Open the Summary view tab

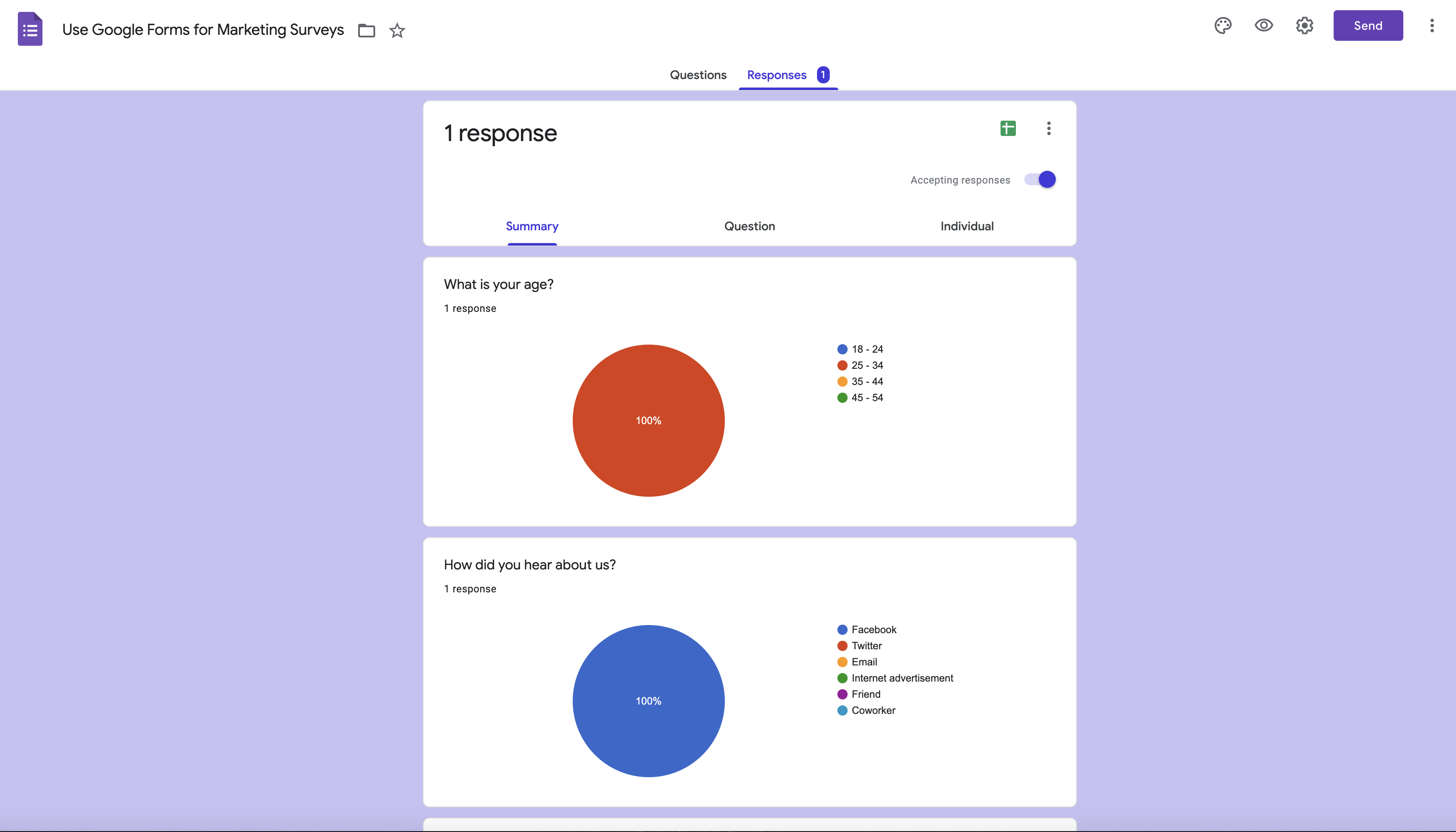(532, 226)
